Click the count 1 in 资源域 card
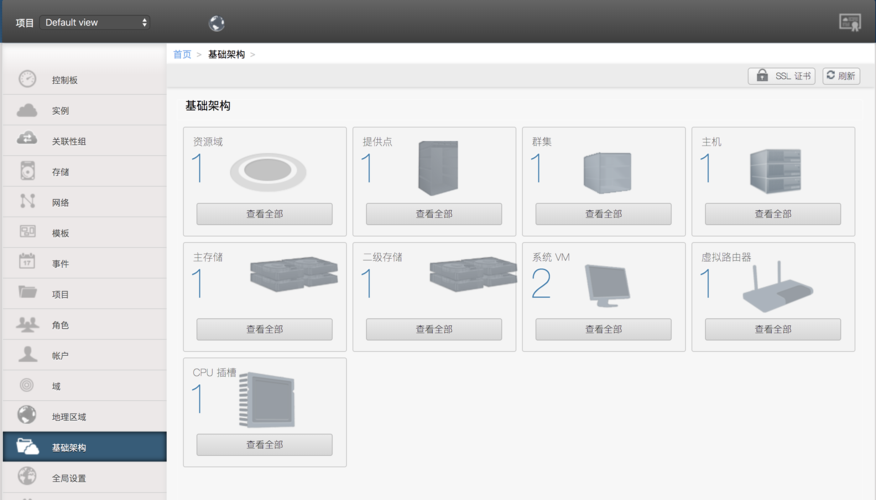This screenshot has width=876, height=500. coord(198,168)
